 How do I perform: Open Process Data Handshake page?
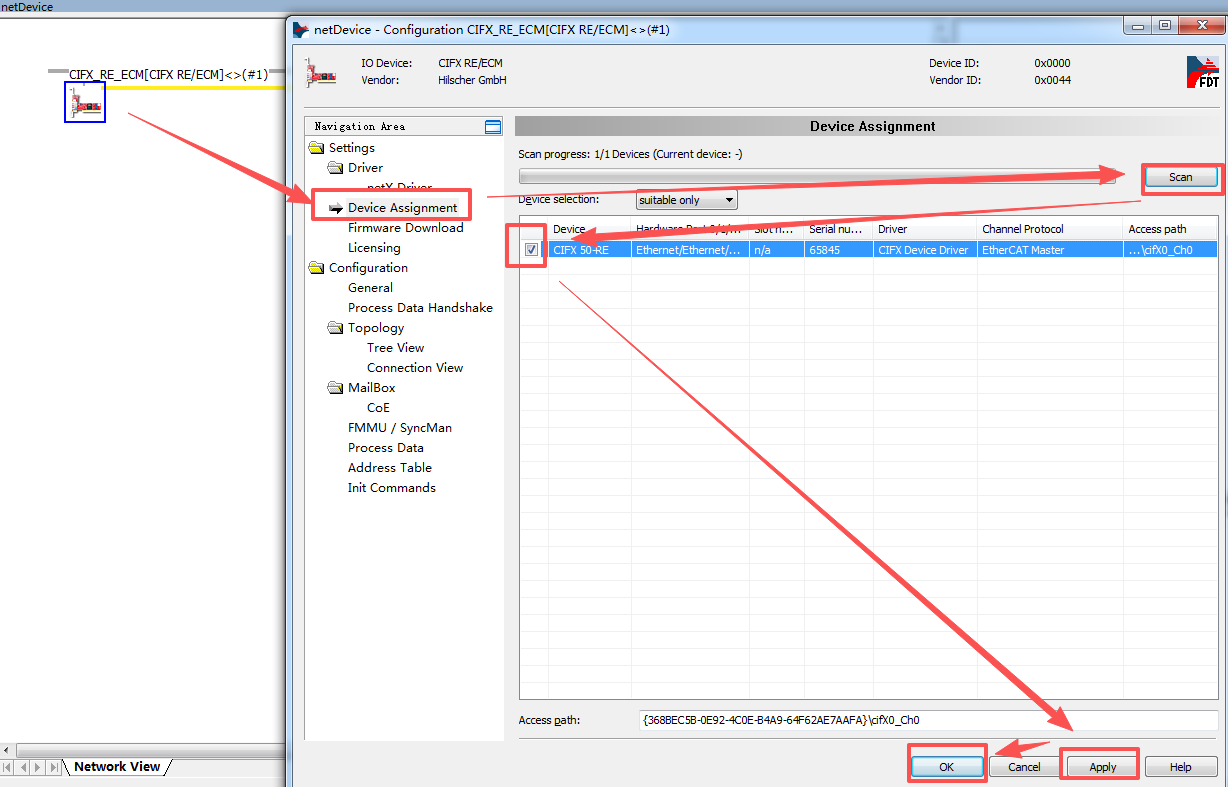pos(420,308)
